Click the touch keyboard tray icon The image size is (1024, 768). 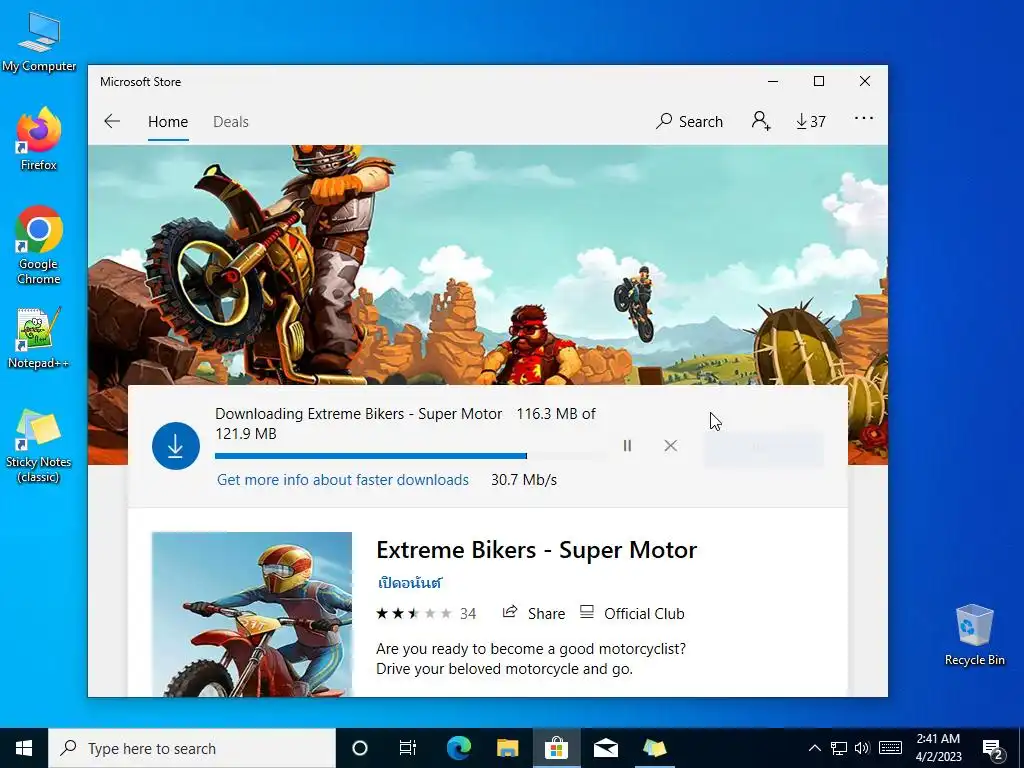pos(890,748)
